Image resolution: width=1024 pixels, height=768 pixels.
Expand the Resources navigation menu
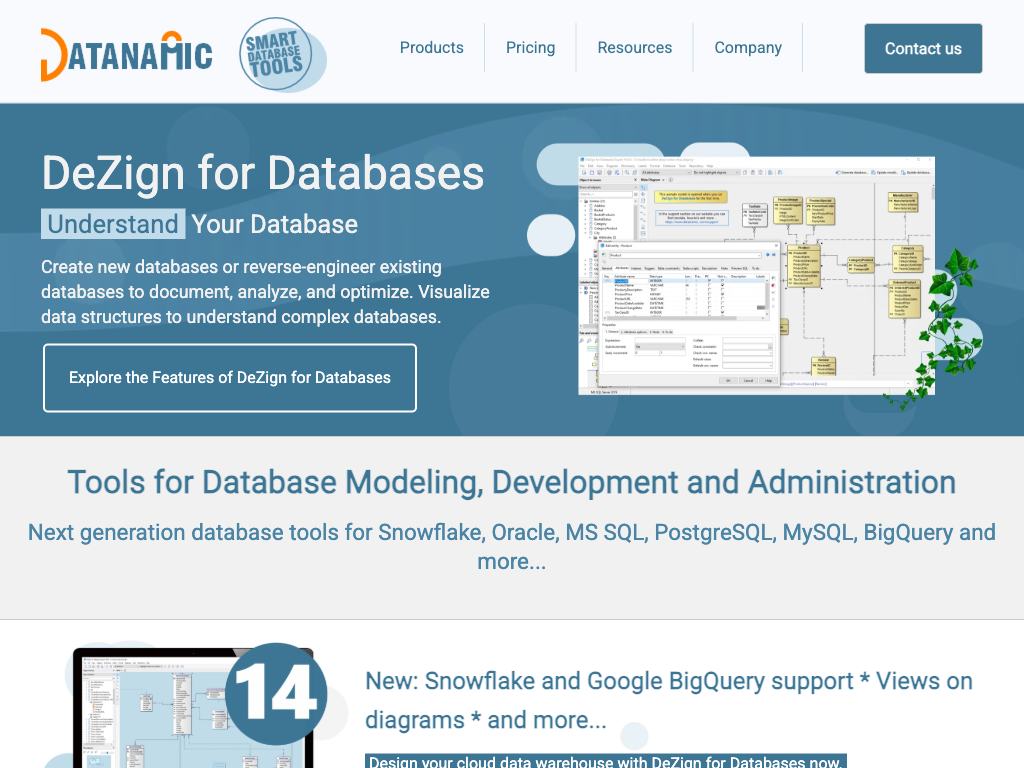click(634, 48)
